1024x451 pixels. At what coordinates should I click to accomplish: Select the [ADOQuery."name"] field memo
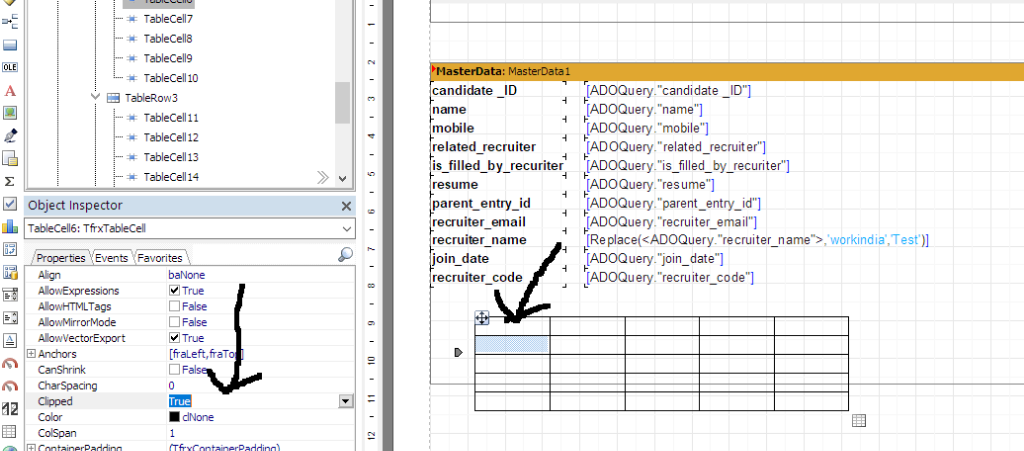tap(644, 109)
